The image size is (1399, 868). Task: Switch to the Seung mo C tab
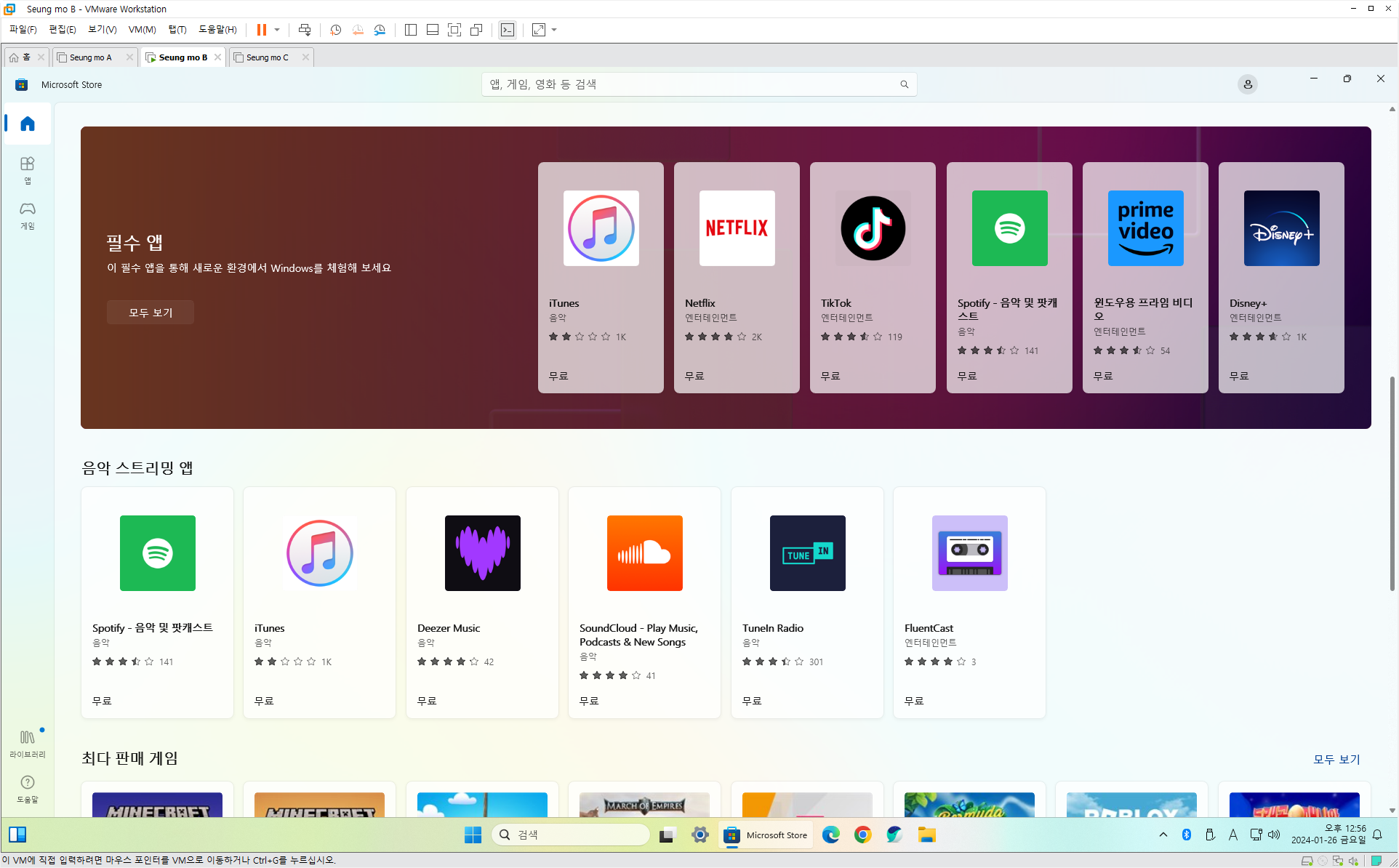coord(268,57)
